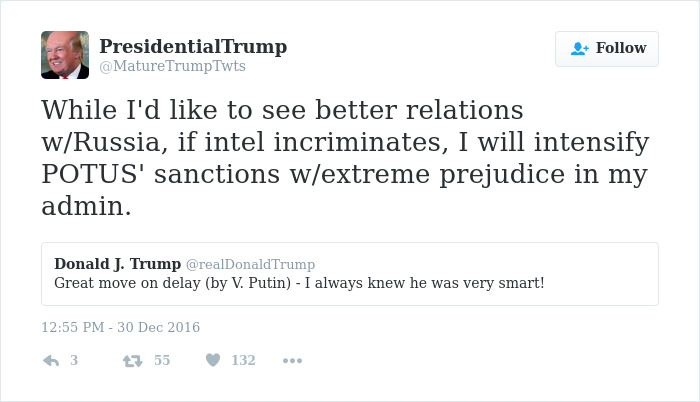Image resolution: width=700 pixels, height=402 pixels.
Task: Like the tweet with the heart icon
Action: [x=212, y=360]
